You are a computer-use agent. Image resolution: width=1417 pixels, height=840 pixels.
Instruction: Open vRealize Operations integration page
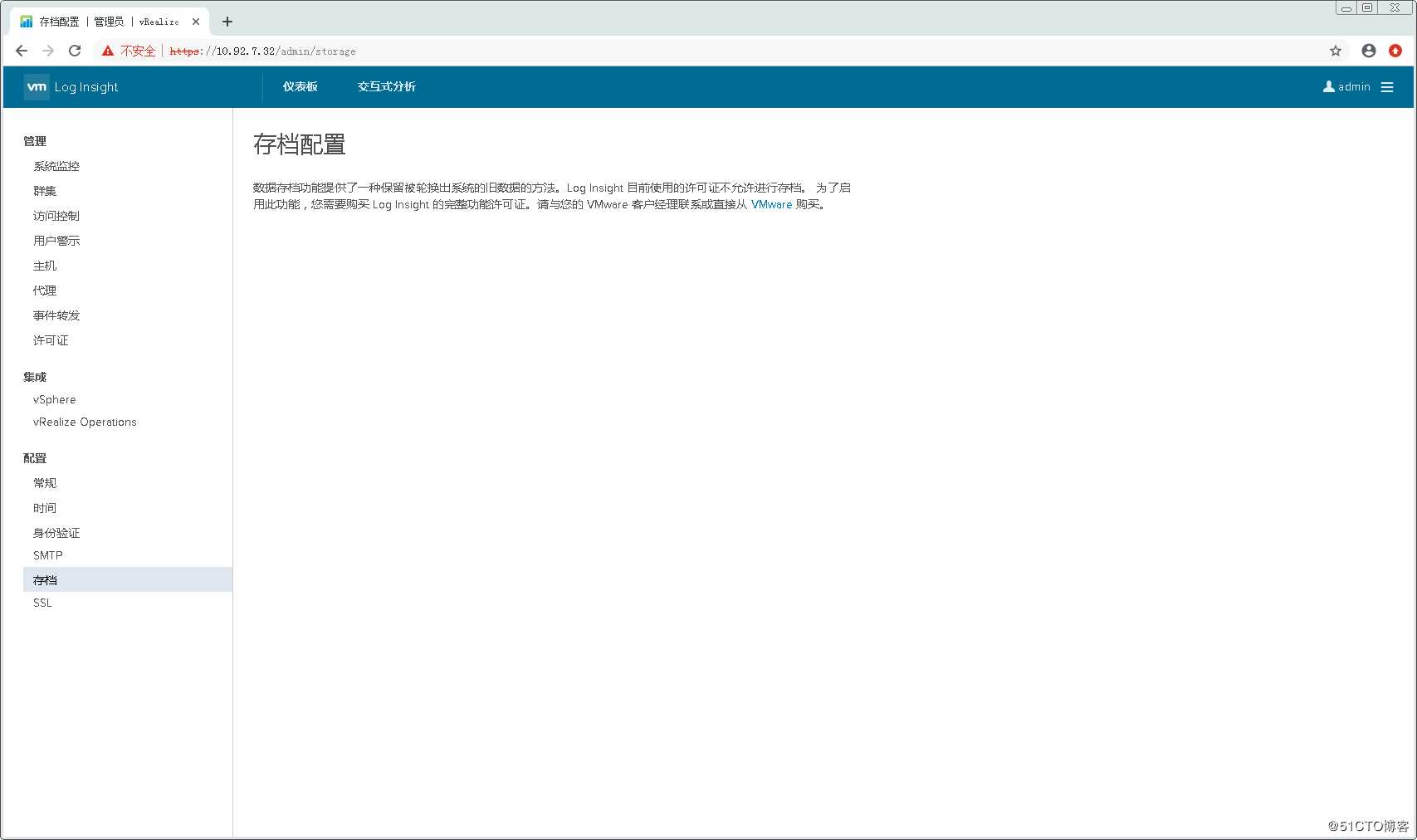click(x=85, y=422)
